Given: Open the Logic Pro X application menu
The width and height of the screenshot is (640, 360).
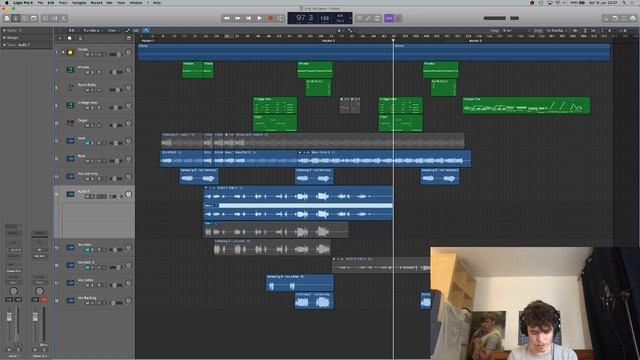Looking at the screenshot, I should [x=22, y=2].
